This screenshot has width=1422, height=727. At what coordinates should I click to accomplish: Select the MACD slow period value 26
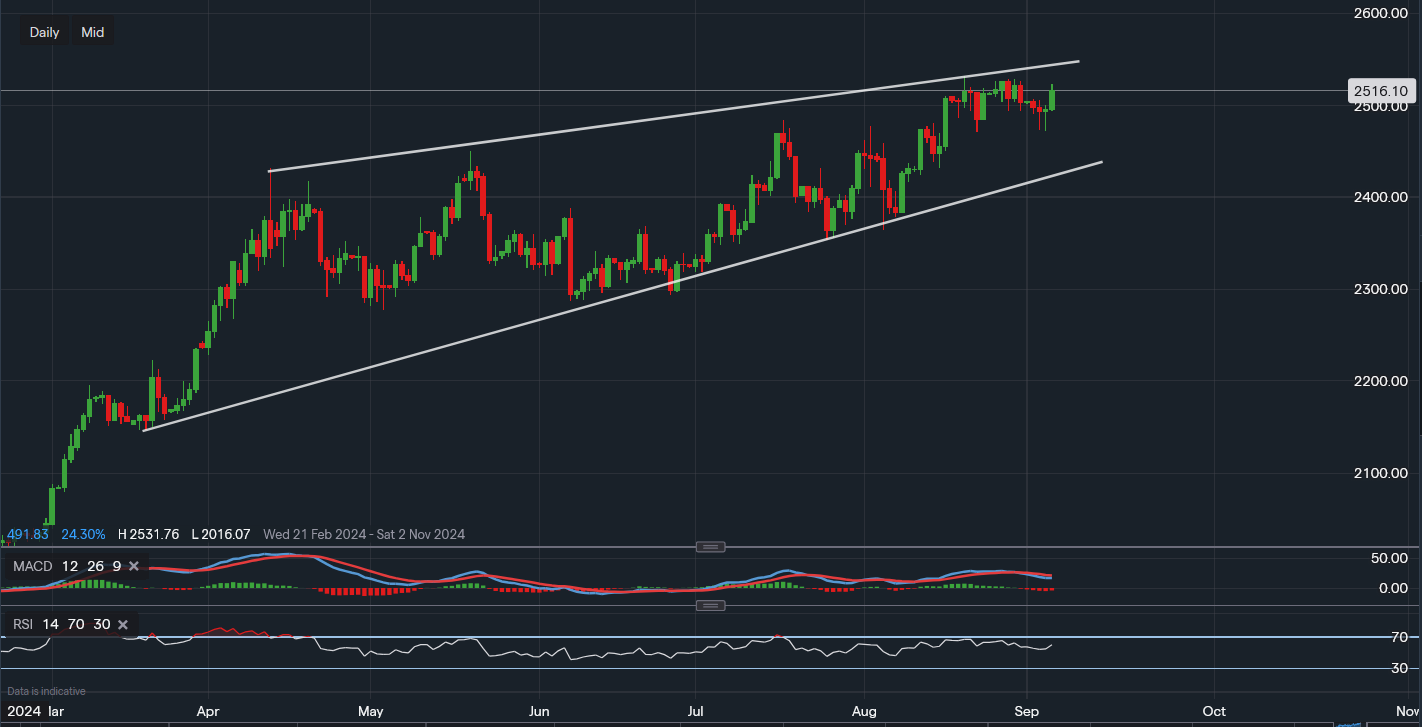(93, 567)
